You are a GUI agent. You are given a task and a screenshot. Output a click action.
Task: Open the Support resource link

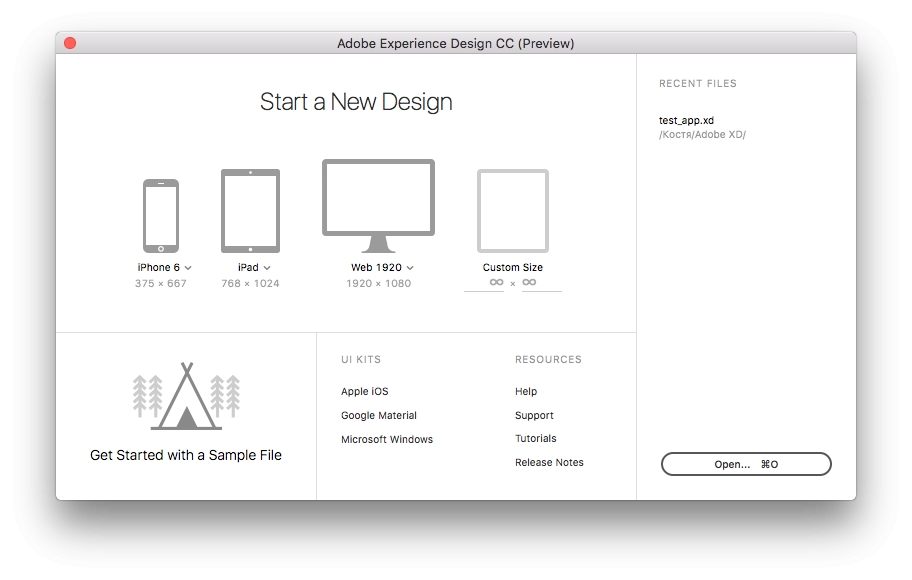(534, 415)
